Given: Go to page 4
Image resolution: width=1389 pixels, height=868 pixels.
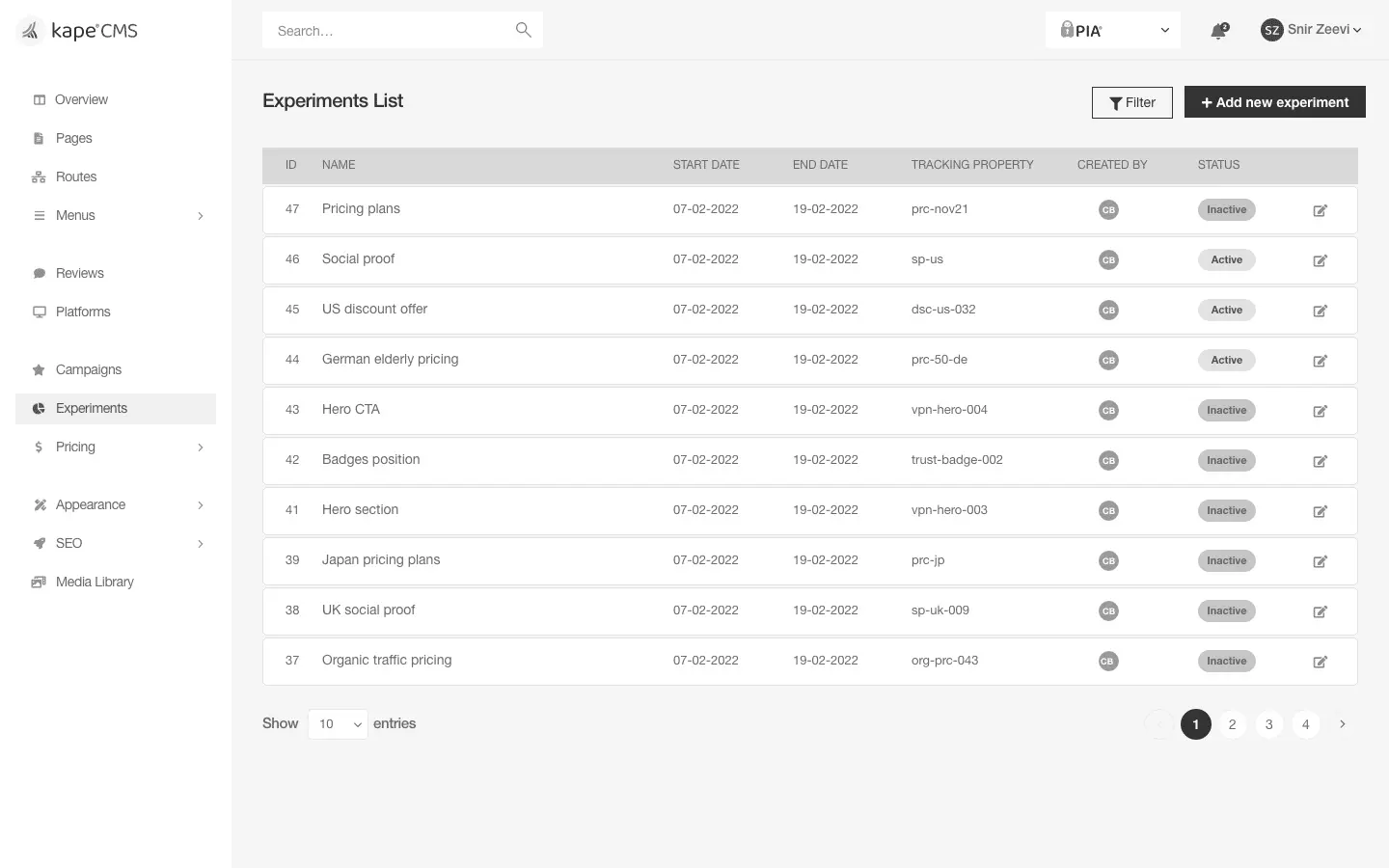Looking at the screenshot, I should coord(1305,724).
